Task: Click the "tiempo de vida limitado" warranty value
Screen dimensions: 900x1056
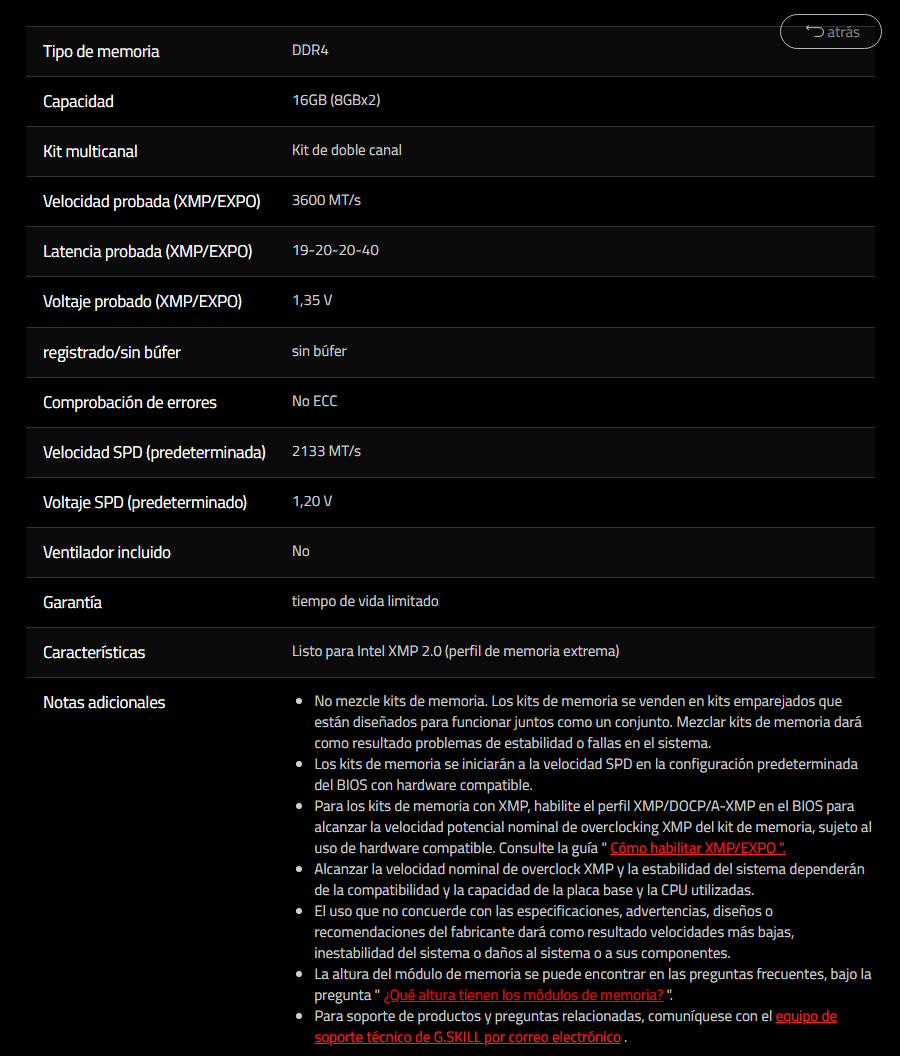Action: (x=365, y=601)
